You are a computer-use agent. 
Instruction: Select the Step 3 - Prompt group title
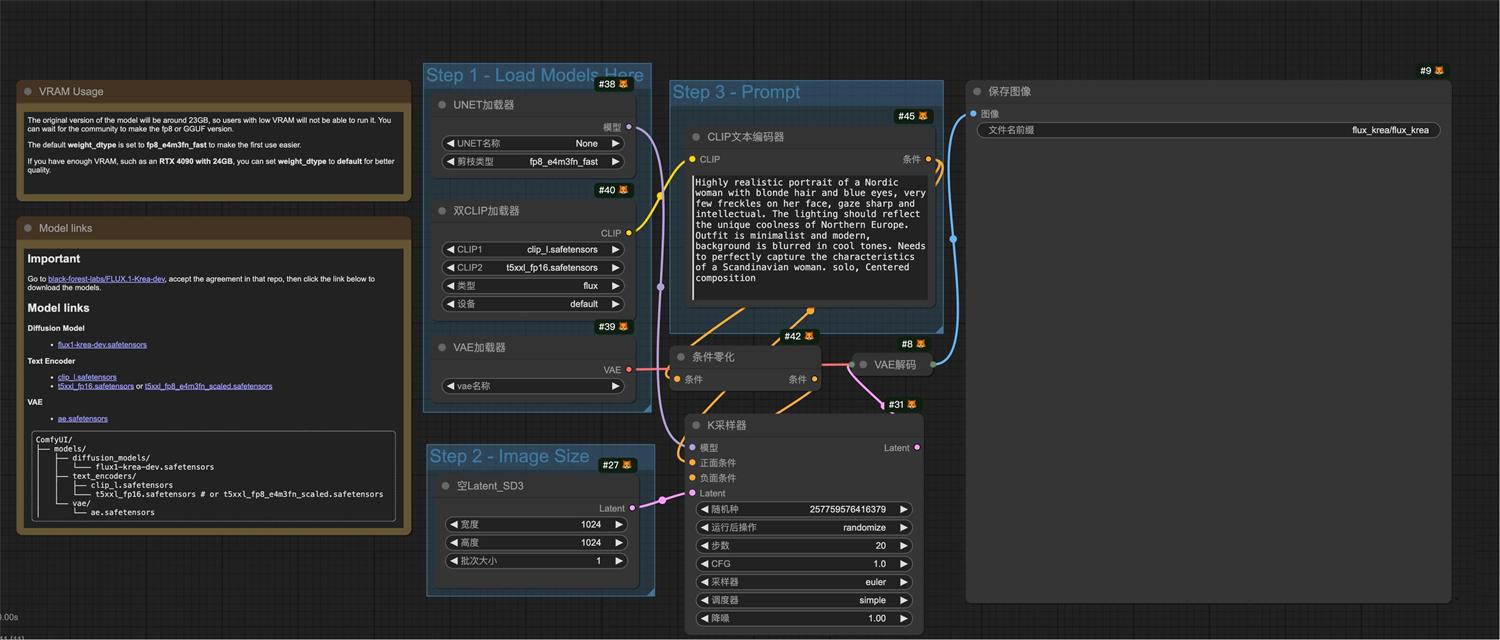pos(736,92)
